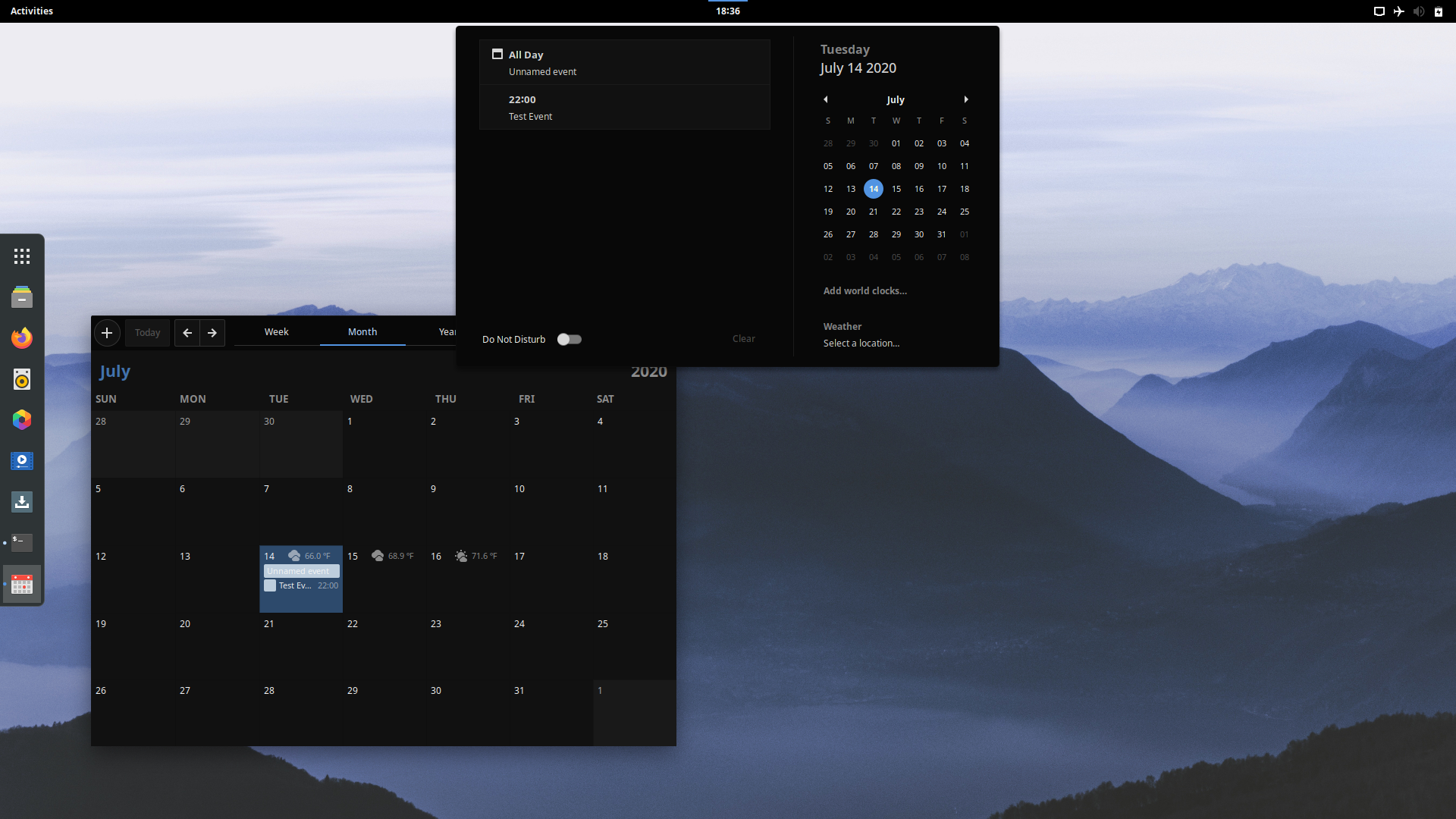Click the plus button to add event
This screenshot has height=819, width=1456.
pos(107,333)
